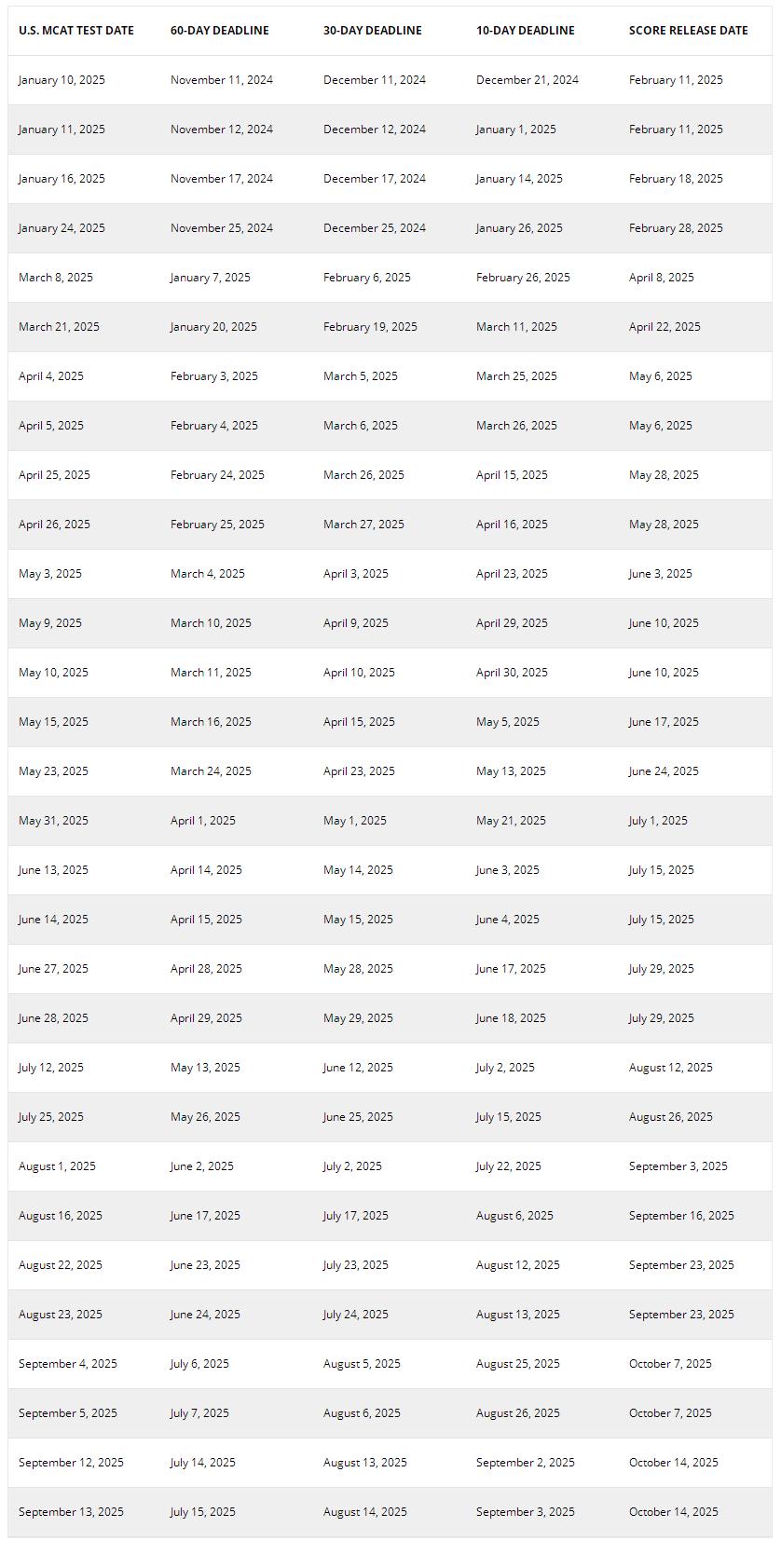
Task: Click the 10-DAY DEADLINE column header
Action: point(526,31)
